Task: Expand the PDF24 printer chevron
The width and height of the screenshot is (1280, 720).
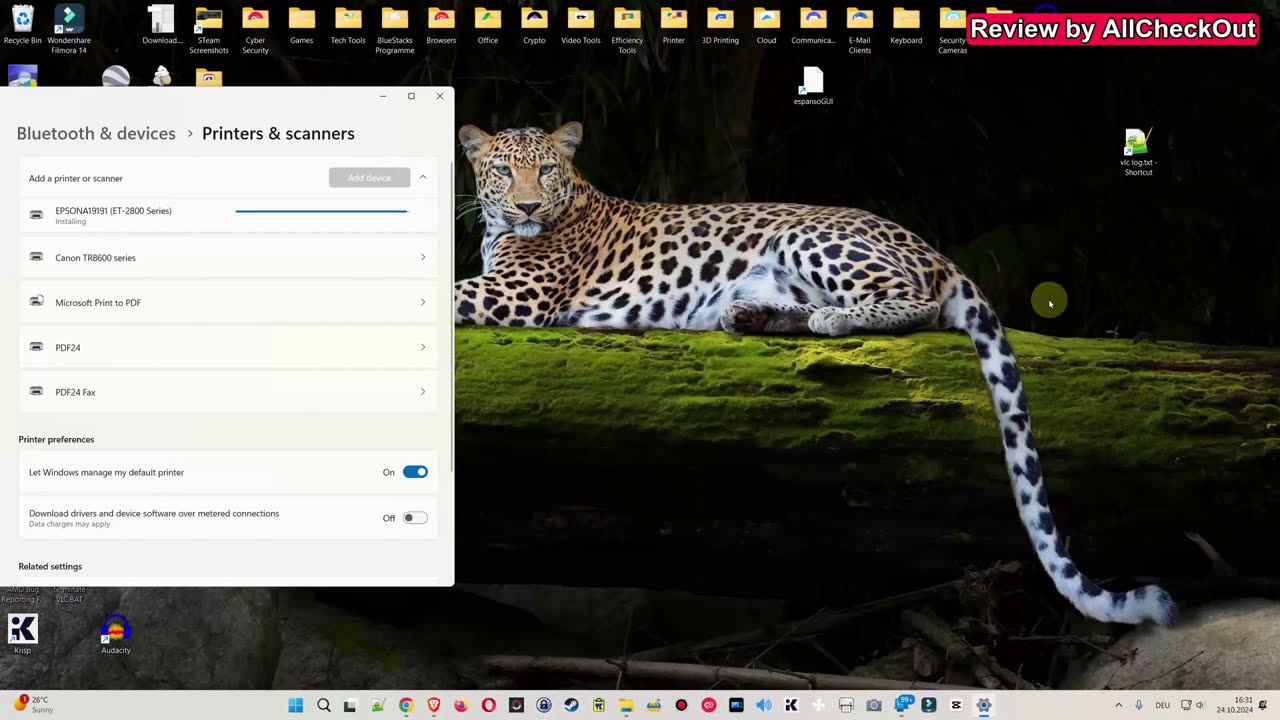Action: tap(423, 347)
